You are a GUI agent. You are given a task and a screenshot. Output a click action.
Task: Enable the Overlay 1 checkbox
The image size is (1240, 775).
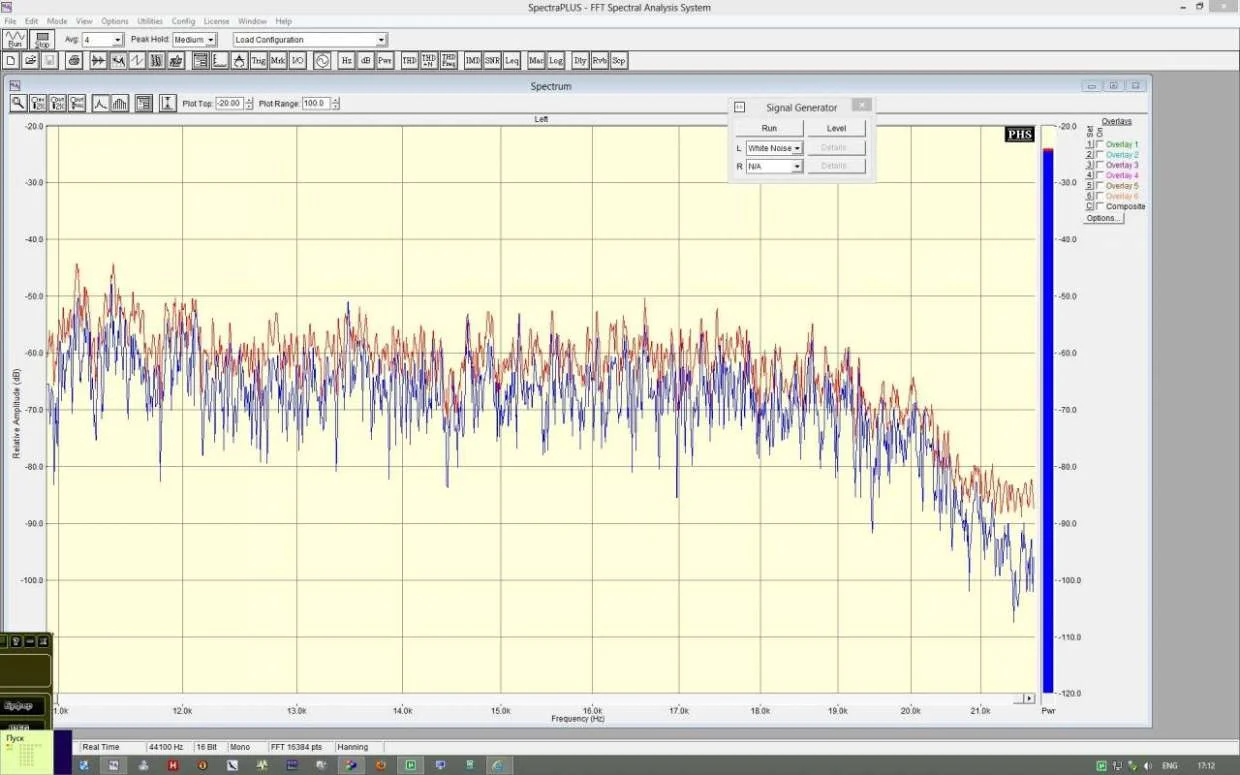point(1100,145)
